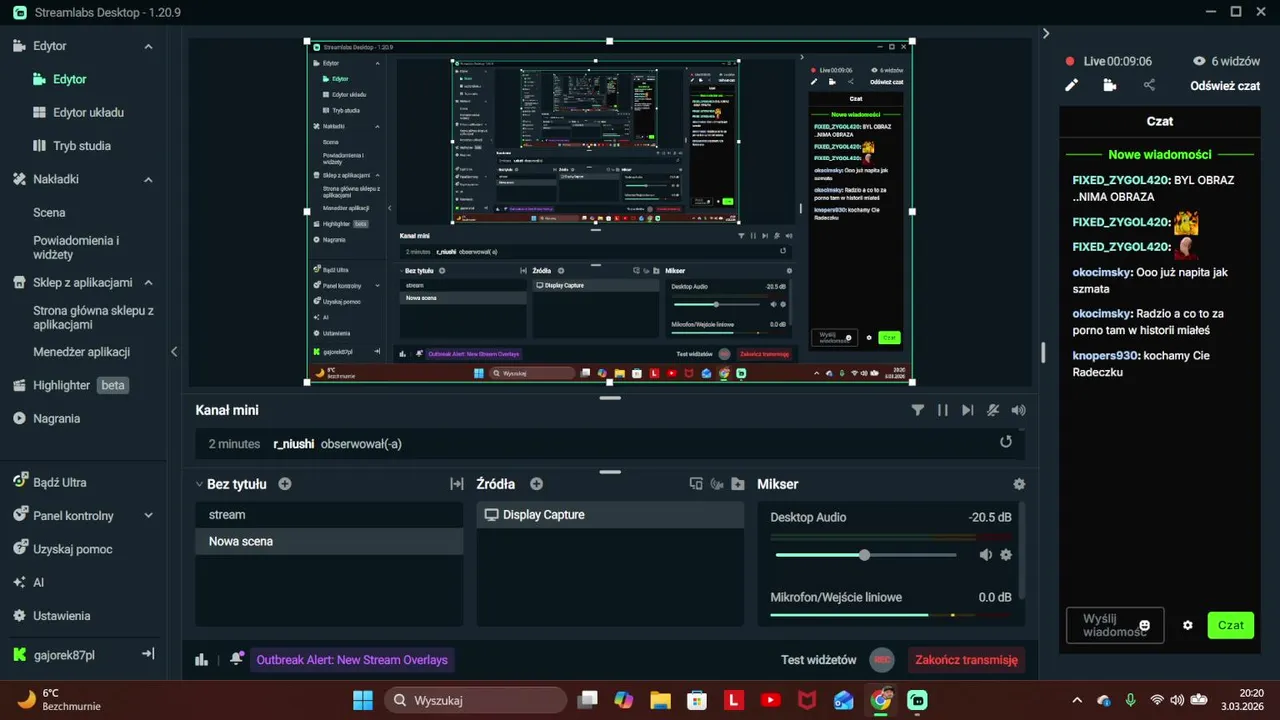Image resolution: width=1280 pixels, height=720 pixels.
Task: Skip the current alert in Kanał mini
Action: (967, 410)
